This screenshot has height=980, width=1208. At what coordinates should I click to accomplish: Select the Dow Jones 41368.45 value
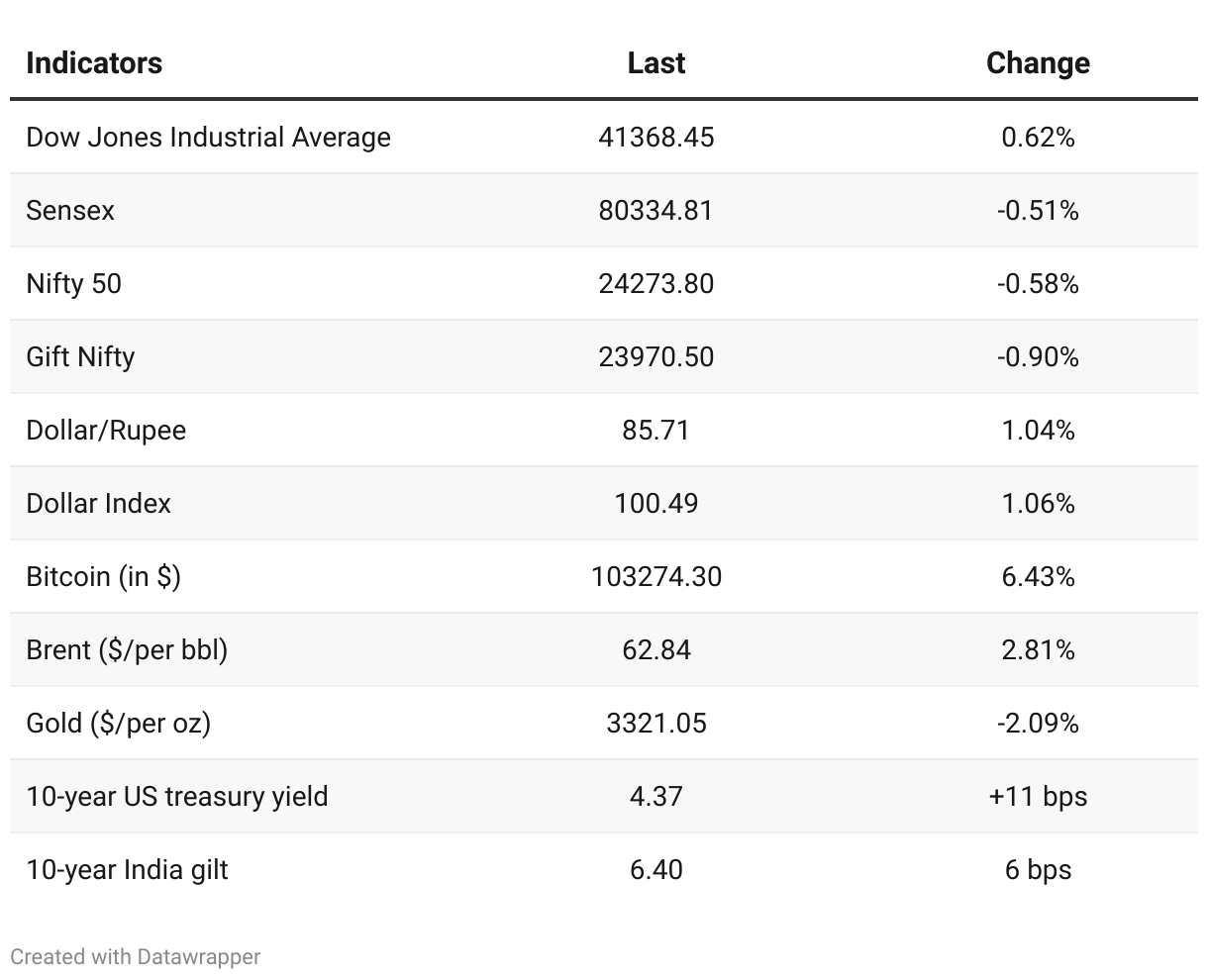(x=655, y=137)
